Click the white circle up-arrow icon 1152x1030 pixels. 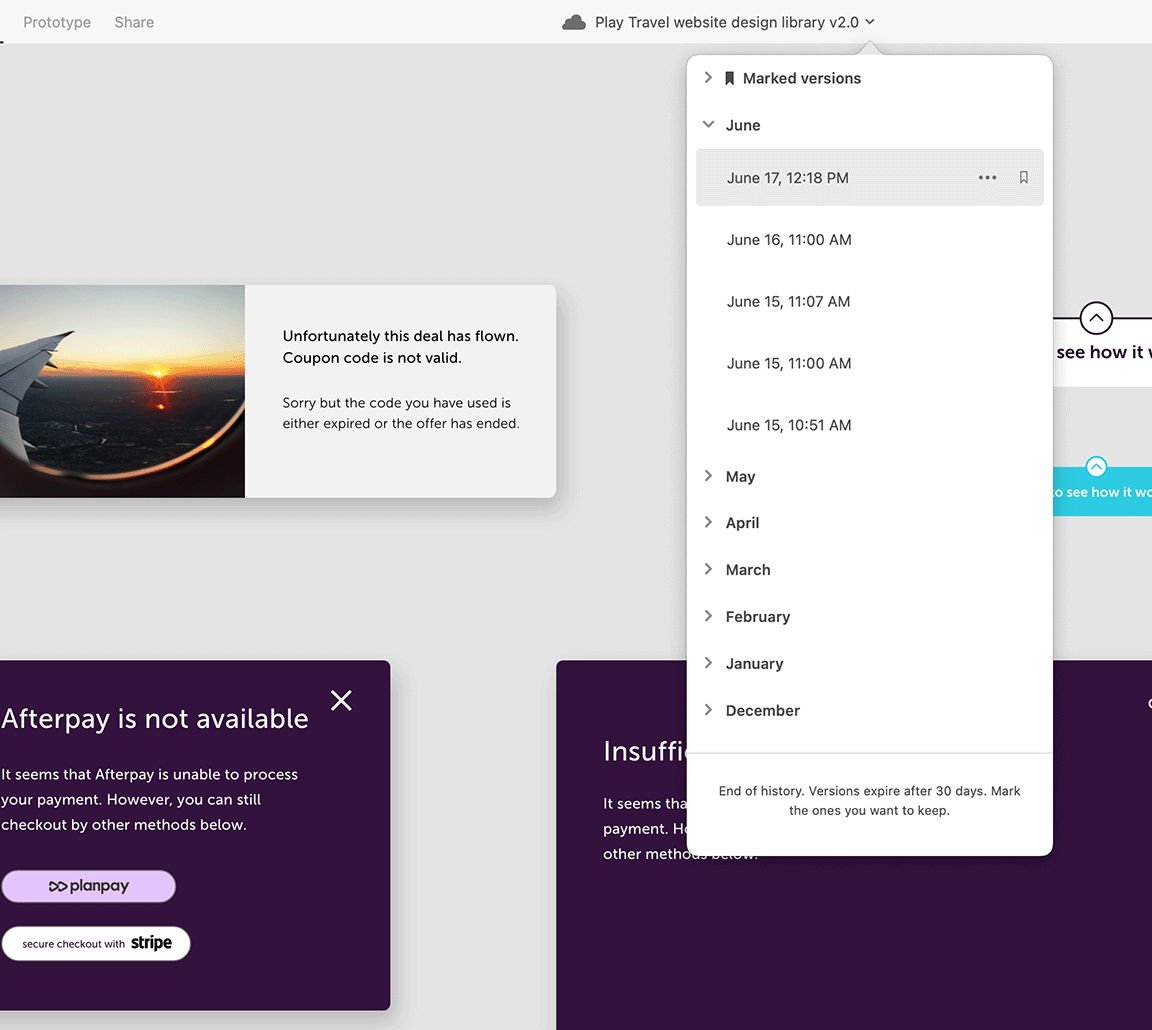[1096, 318]
